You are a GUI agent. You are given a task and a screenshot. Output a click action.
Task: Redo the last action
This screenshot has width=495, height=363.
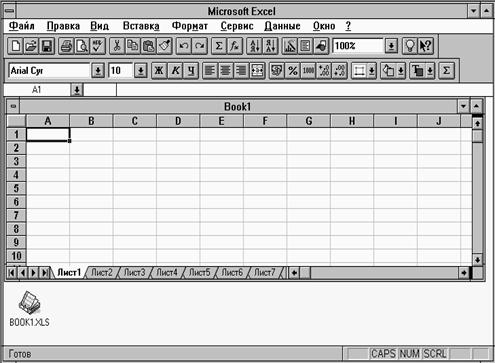pyautogui.click(x=200, y=46)
